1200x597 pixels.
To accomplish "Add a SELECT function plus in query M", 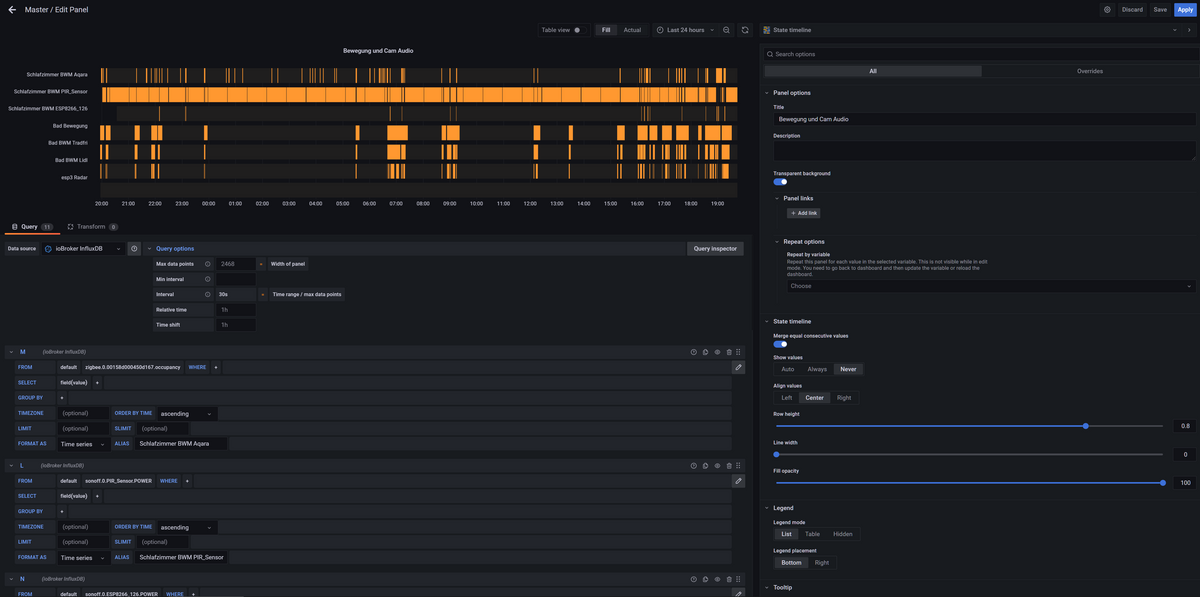I will coord(97,383).
